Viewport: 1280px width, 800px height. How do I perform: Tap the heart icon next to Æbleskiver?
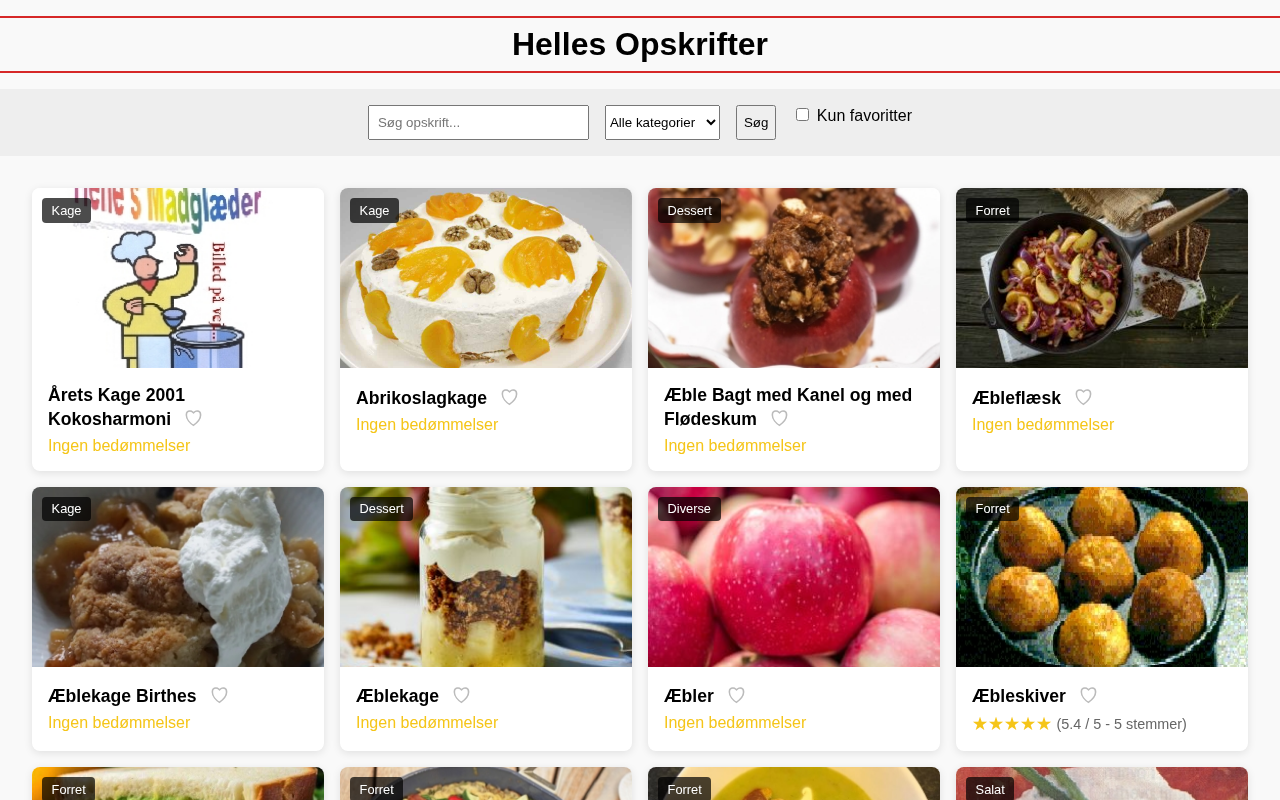1089,696
